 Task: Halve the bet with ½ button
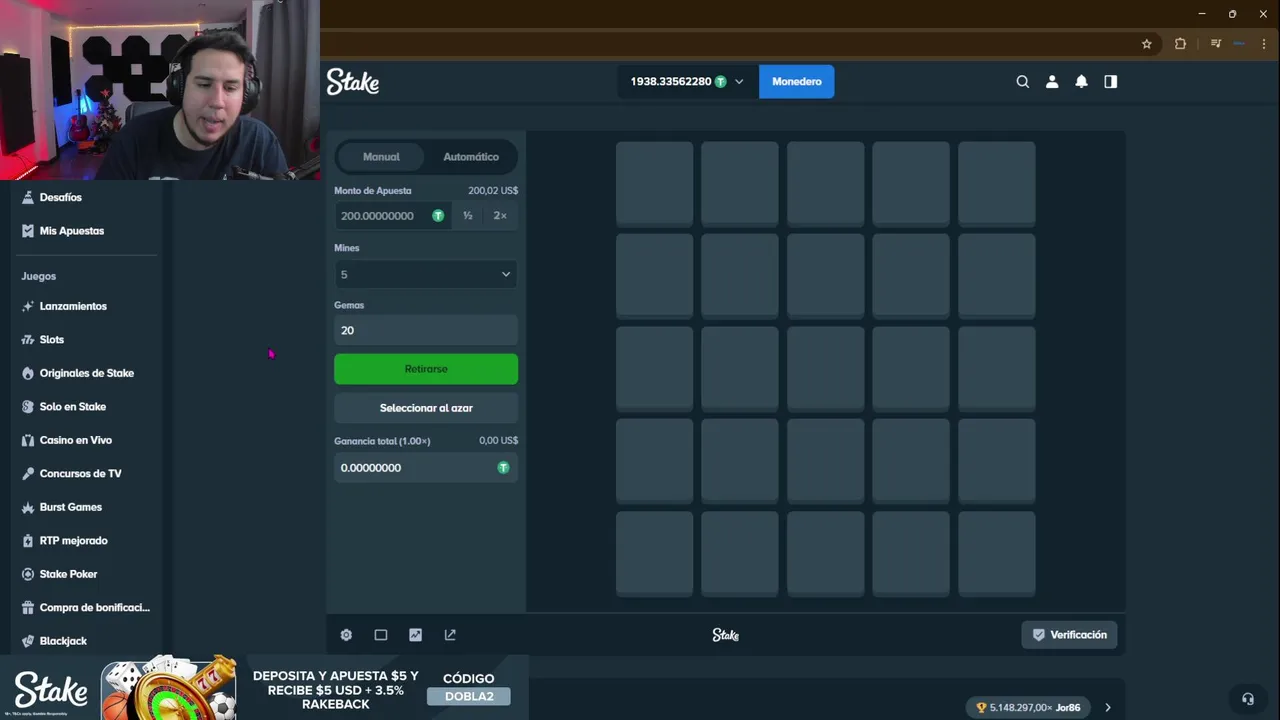pyautogui.click(x=467, y=216)
